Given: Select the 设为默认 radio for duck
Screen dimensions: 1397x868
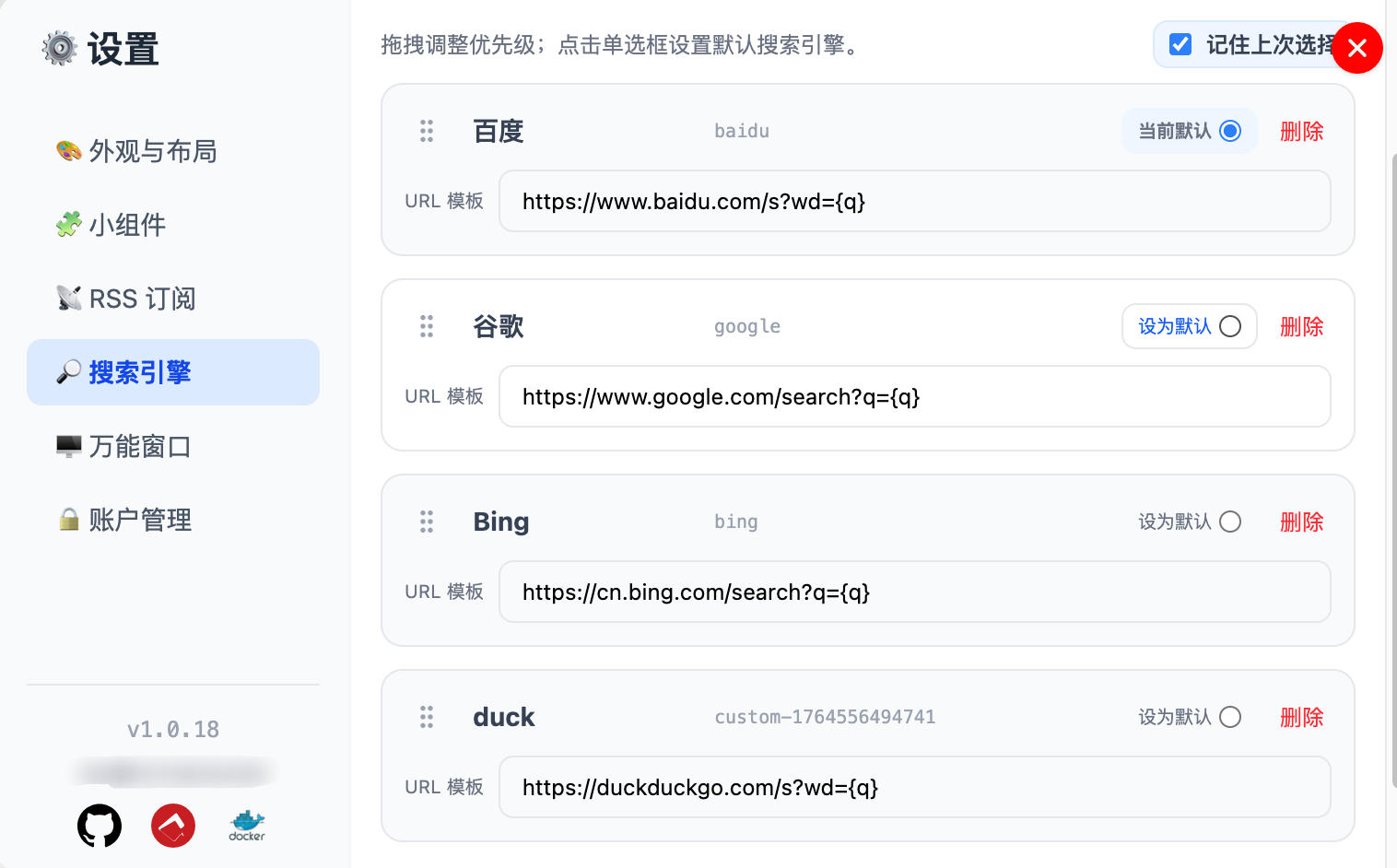Looking at the screenshot, I should pos(1229,717).
